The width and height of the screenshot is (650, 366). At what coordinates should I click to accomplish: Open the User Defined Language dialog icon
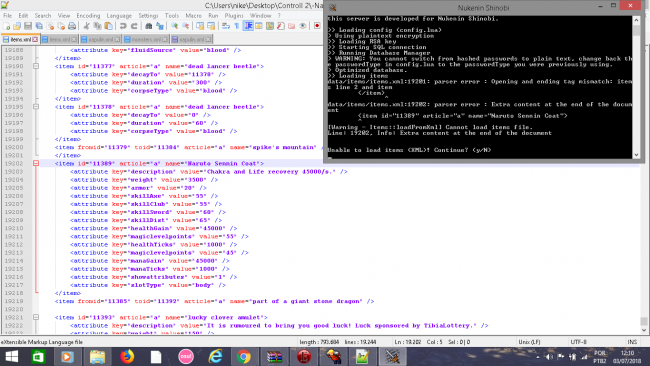coord(259,26)
